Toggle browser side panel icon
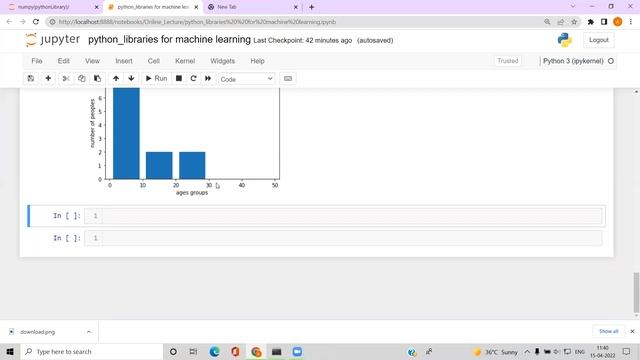 click(604, 22)
